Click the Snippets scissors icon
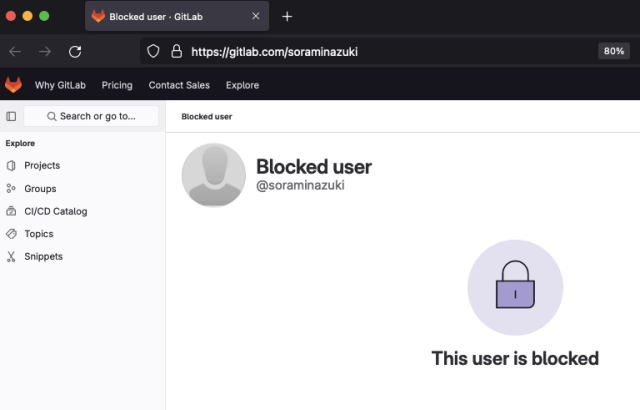 pos(11,256)
